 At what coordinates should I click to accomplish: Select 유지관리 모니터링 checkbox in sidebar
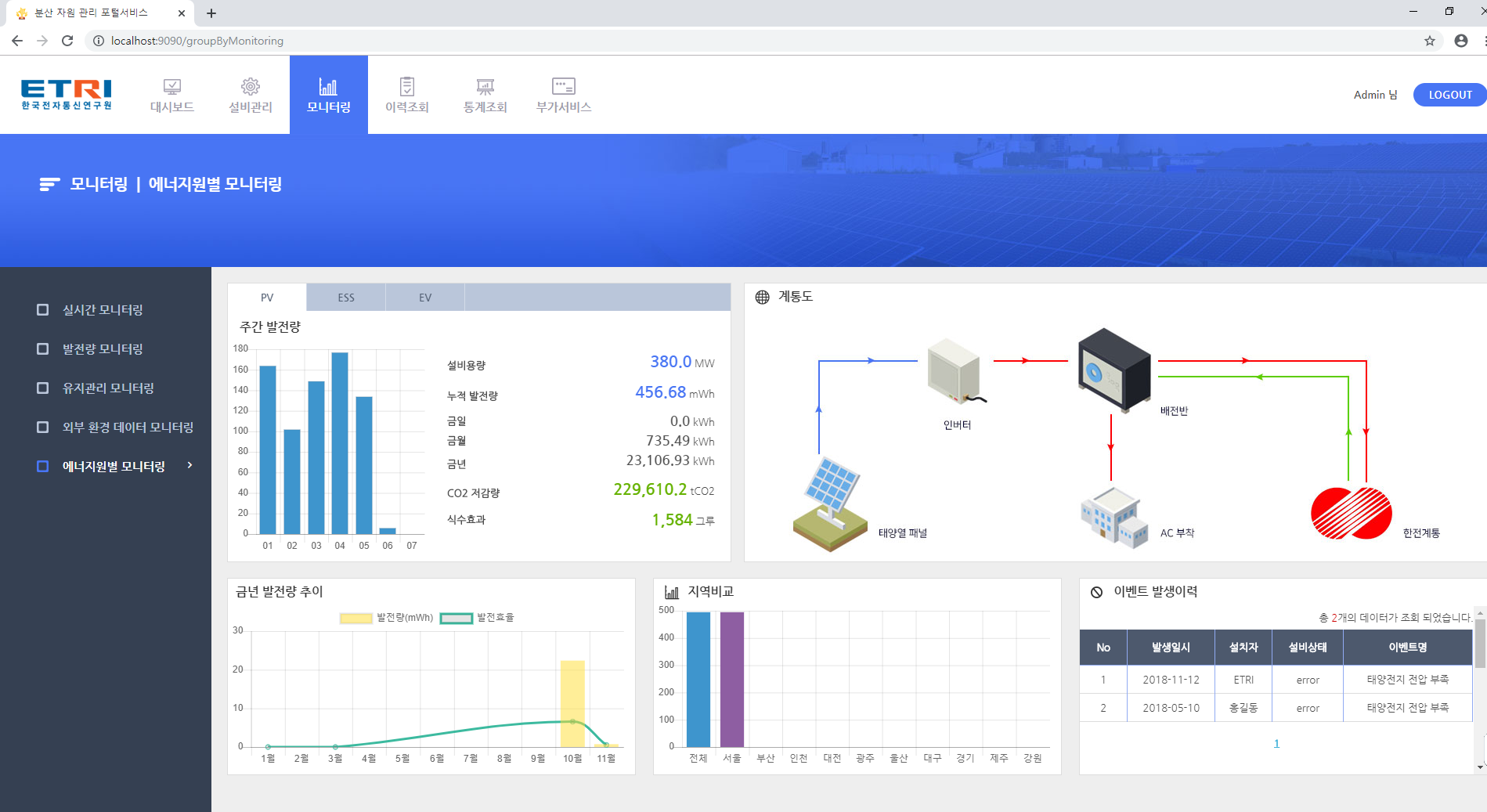pyautogui.click(x=43, y=388)
